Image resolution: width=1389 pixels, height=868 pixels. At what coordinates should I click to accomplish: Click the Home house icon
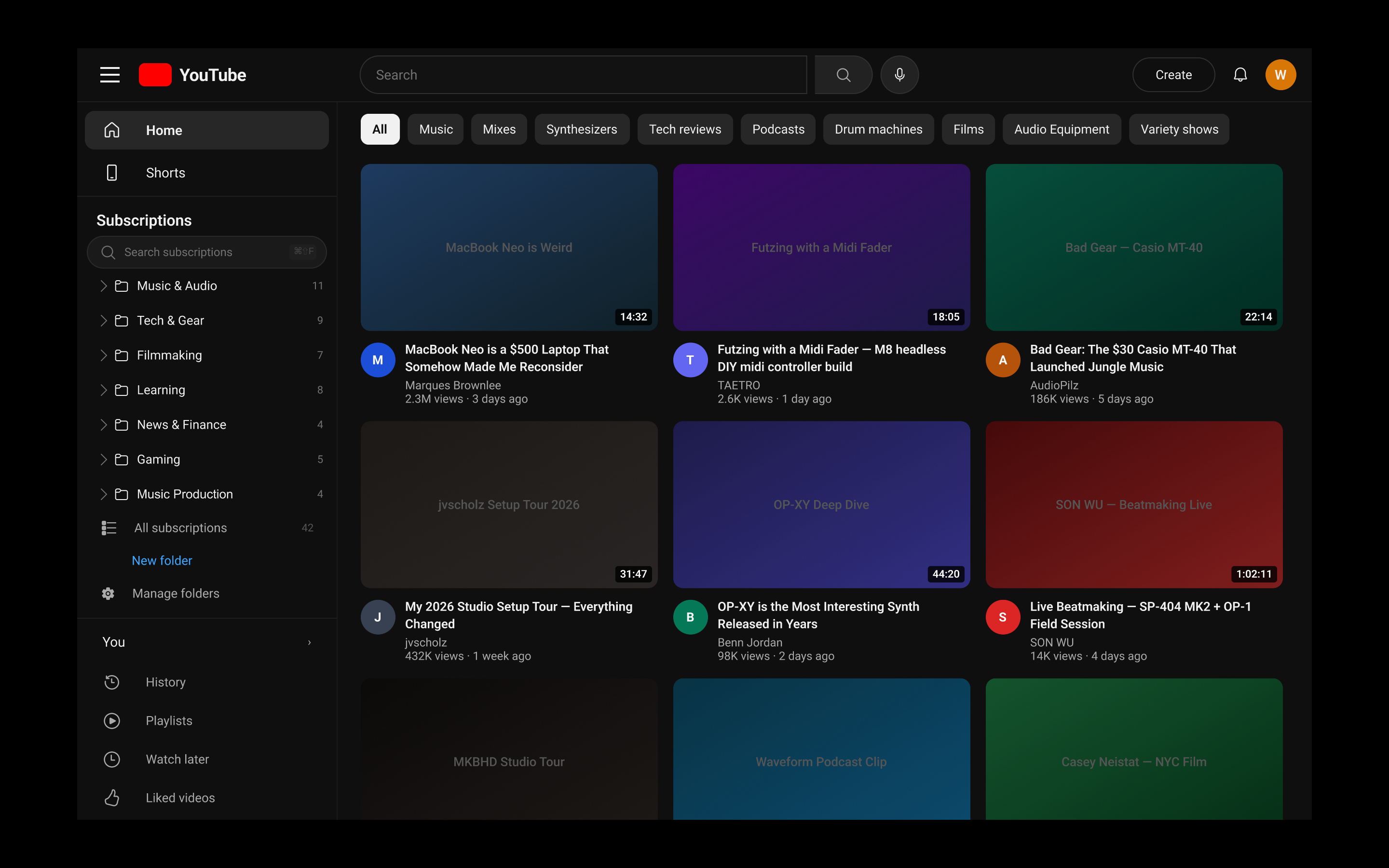coord(112,130)
